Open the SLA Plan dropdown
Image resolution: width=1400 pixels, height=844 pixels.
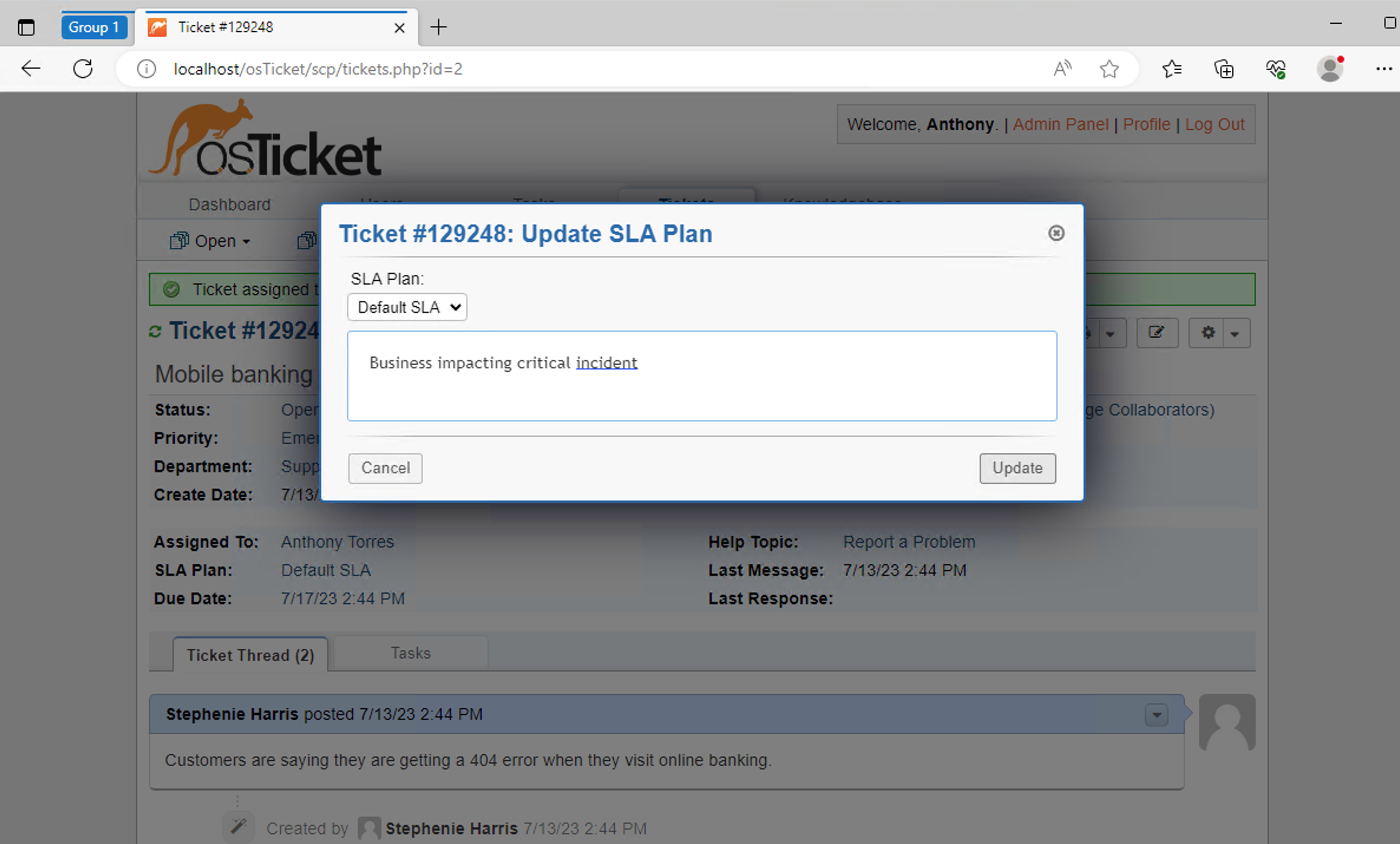point(407,307)
